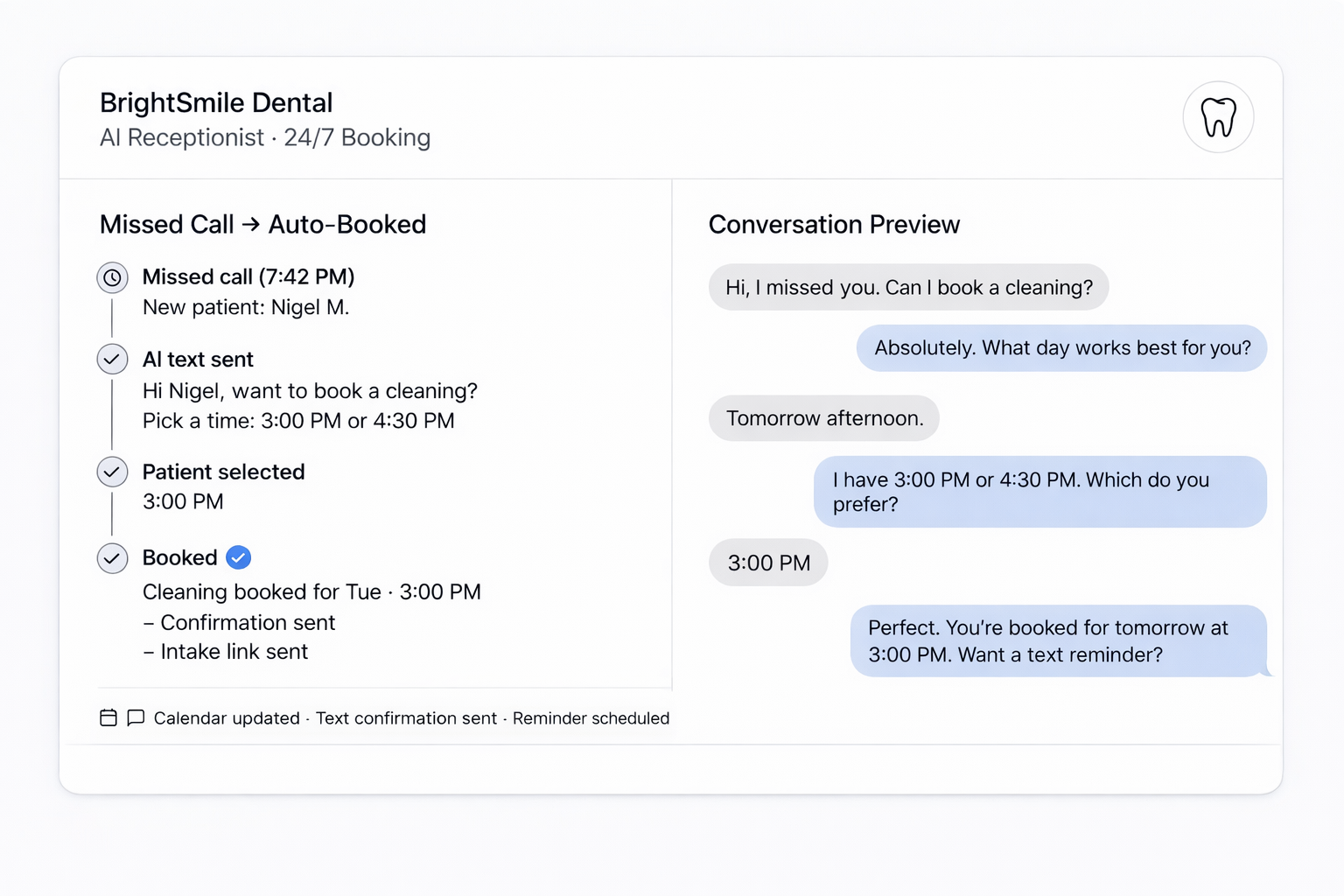Select the Conversation Preview heading
This screenshot has height=896, width=1344.
(834, 225)
